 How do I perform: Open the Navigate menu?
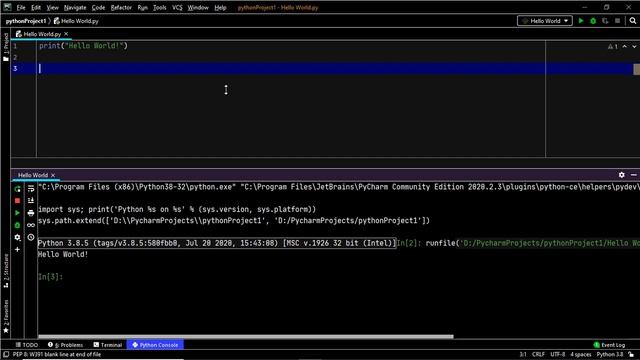pyautogui.click(x=75, y=7)
